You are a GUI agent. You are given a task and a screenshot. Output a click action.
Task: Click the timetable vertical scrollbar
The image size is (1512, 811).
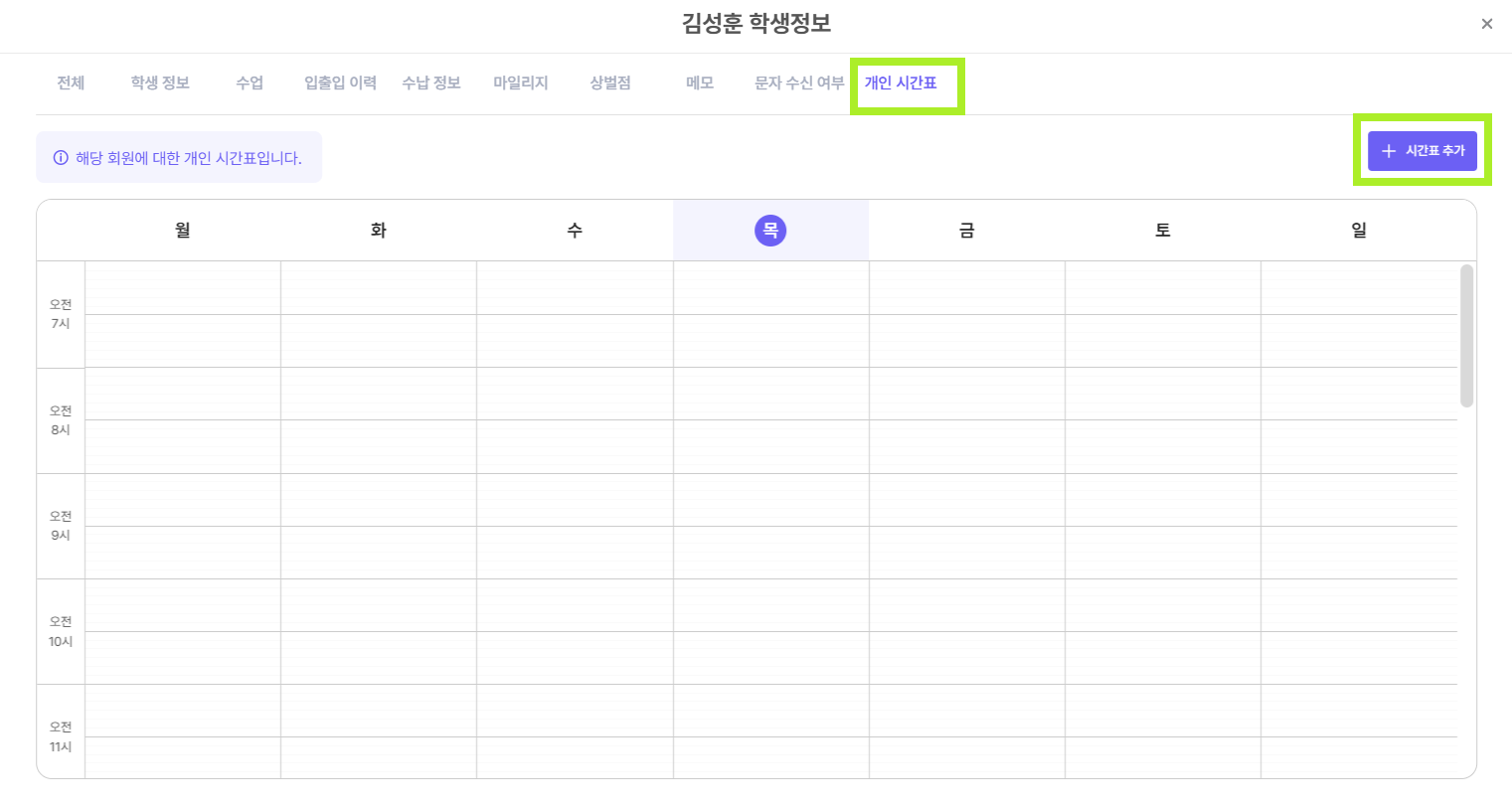[1466, 335]
